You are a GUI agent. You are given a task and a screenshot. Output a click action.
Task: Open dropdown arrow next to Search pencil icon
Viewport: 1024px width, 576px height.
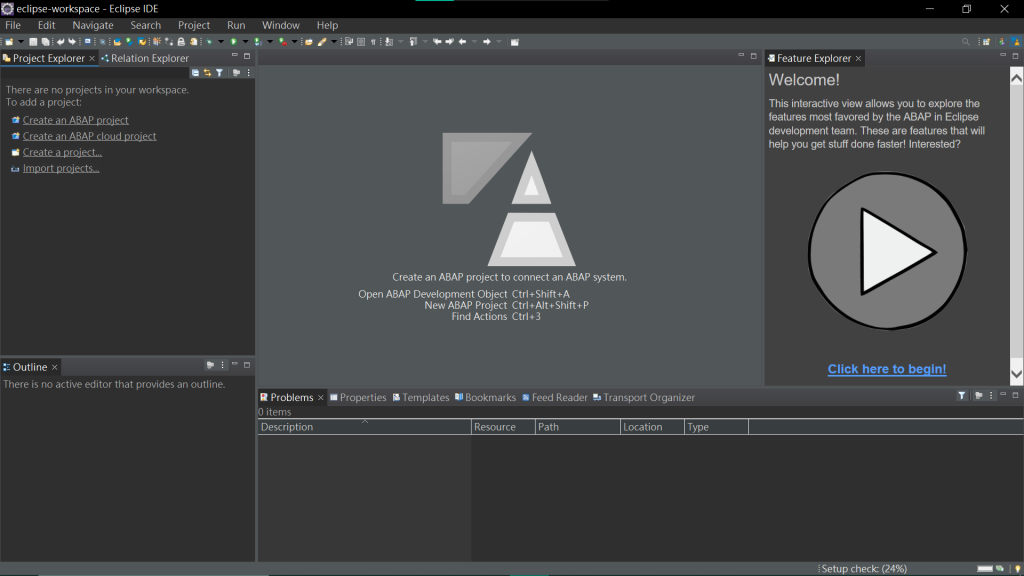(334, 42)
